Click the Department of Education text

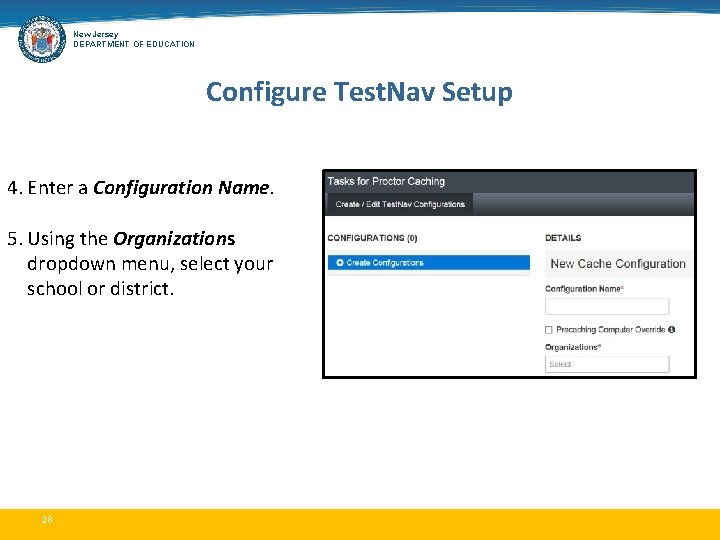134,44
